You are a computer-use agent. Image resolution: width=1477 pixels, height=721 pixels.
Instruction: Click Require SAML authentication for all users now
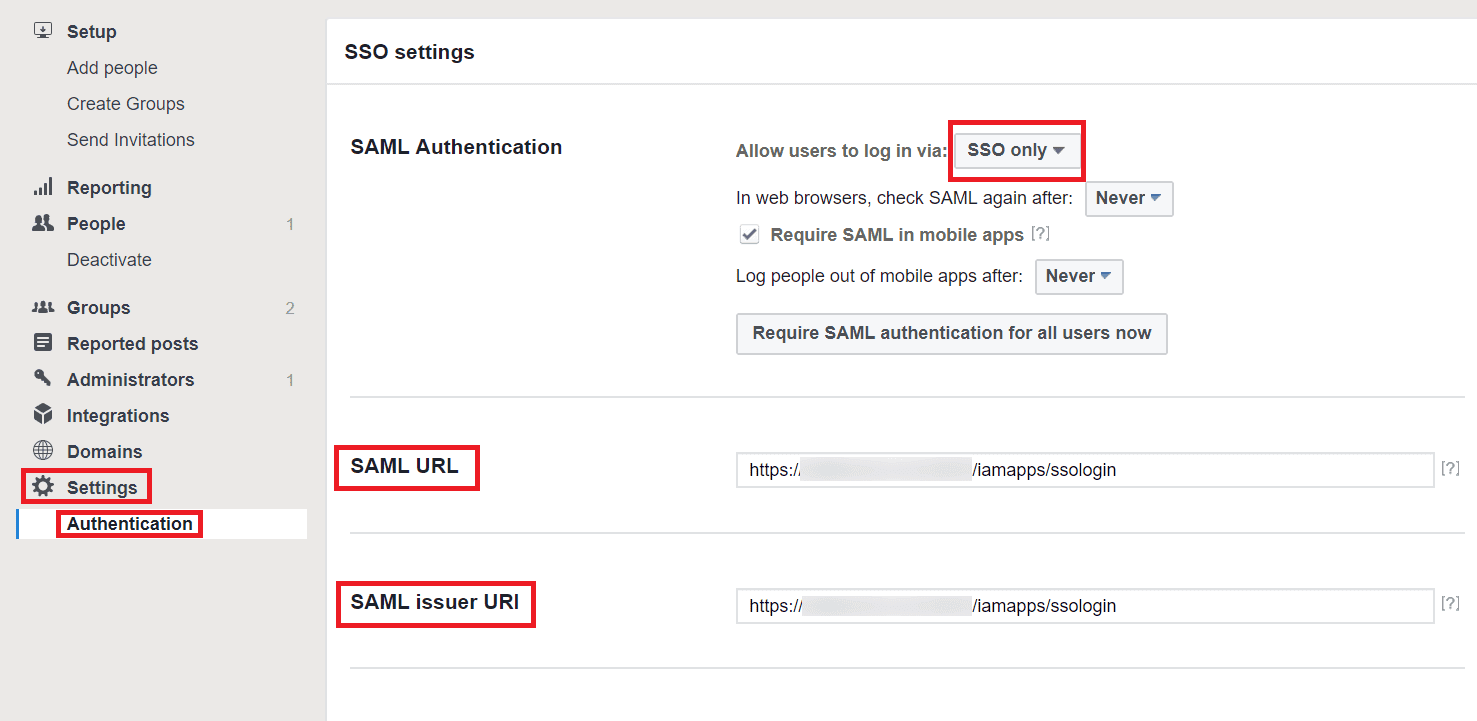(x=951, y=334)
